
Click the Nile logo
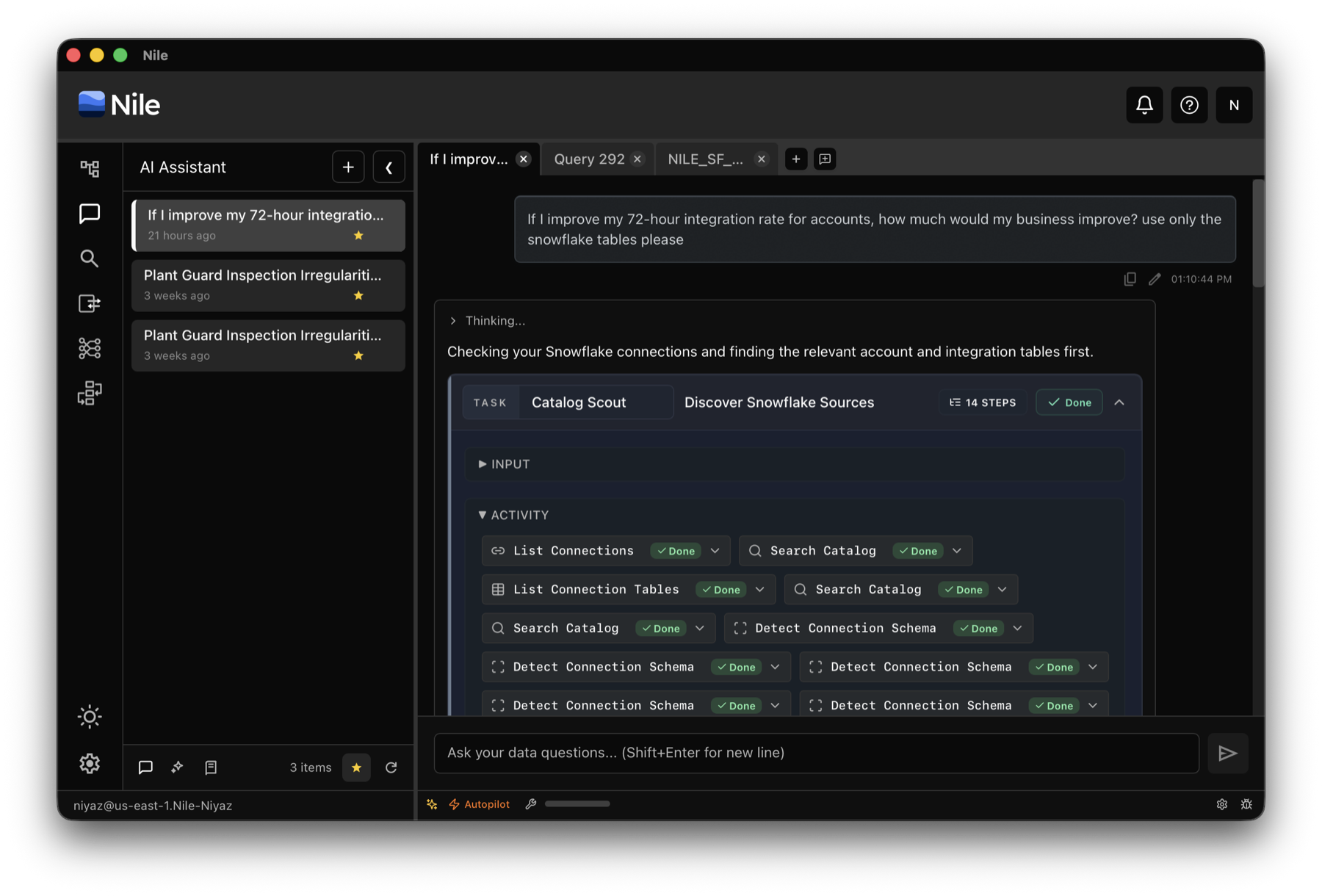pos(119,105)
